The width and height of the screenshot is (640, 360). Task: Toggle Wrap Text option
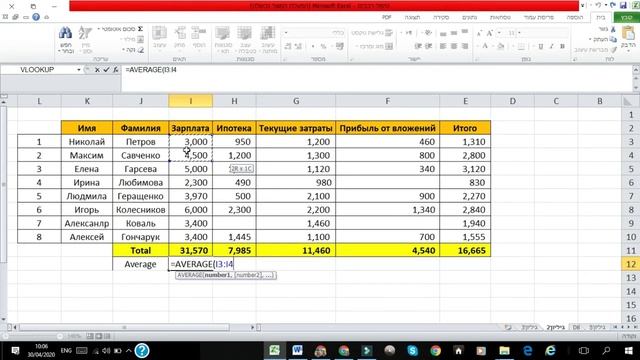pyautogui.click(x=372, y=33)
